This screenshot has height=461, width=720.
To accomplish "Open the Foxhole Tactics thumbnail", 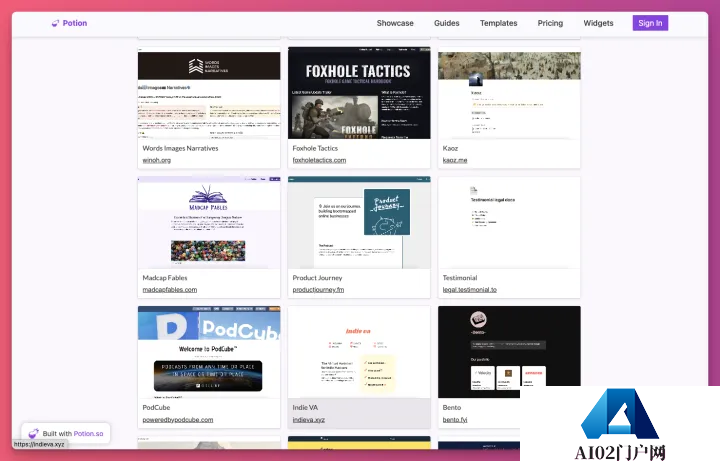I will pos(359,93).
